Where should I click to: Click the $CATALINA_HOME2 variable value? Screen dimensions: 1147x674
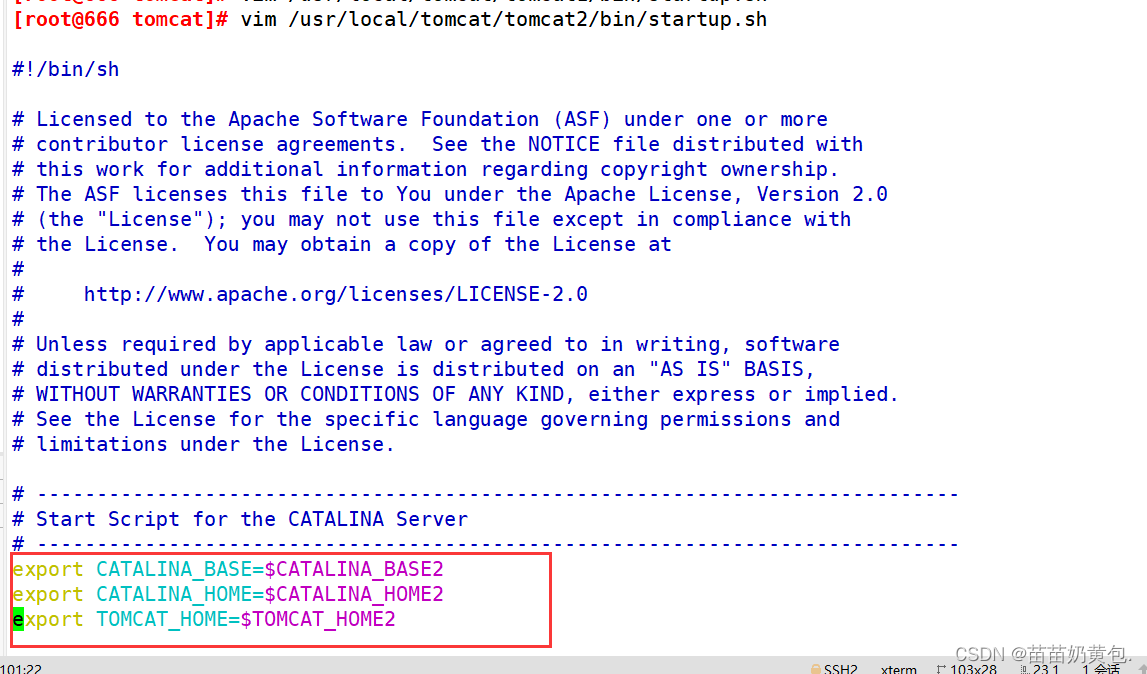tap(354, 594)
